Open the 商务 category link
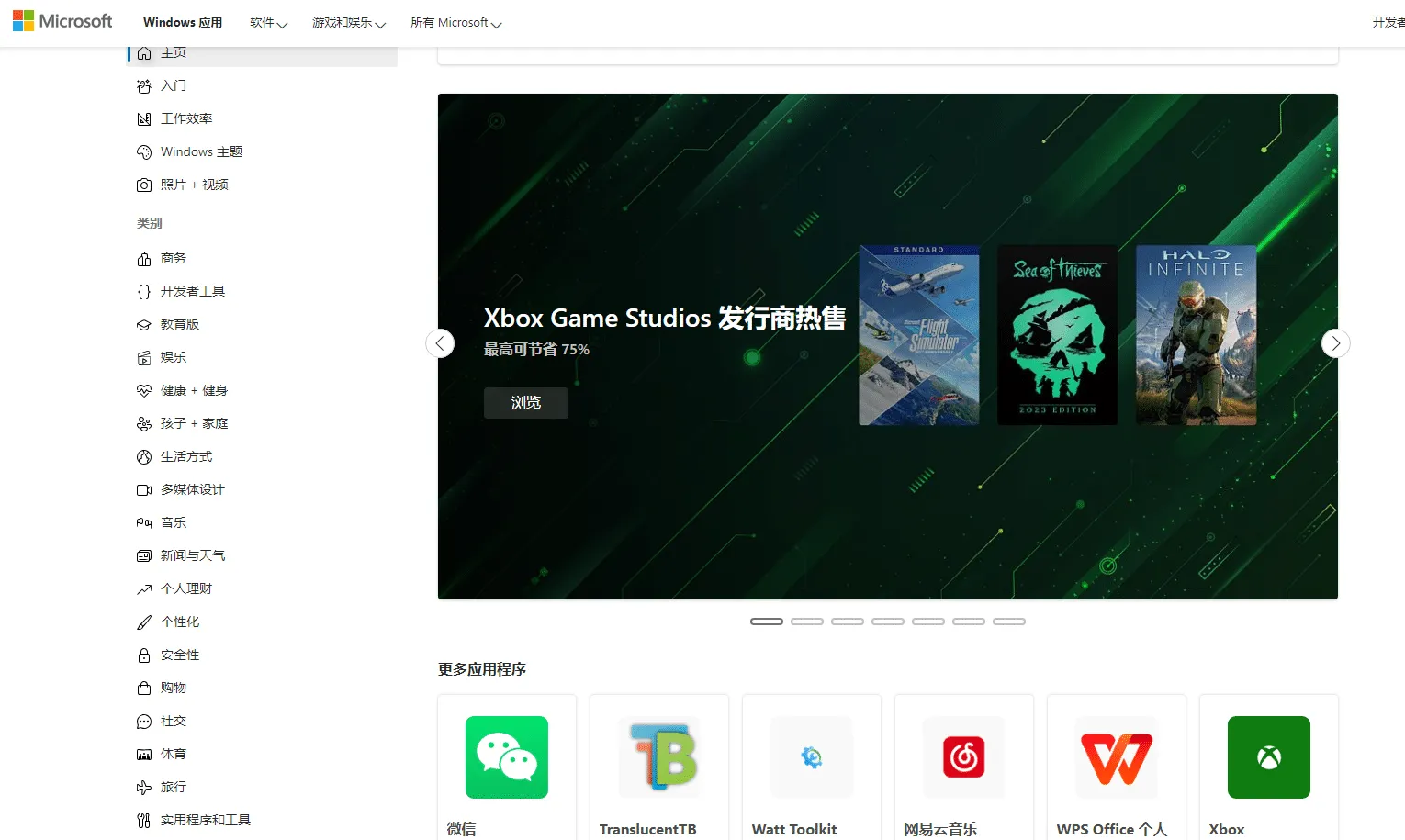The image size is (1405, 840). [x=263, y=259]
